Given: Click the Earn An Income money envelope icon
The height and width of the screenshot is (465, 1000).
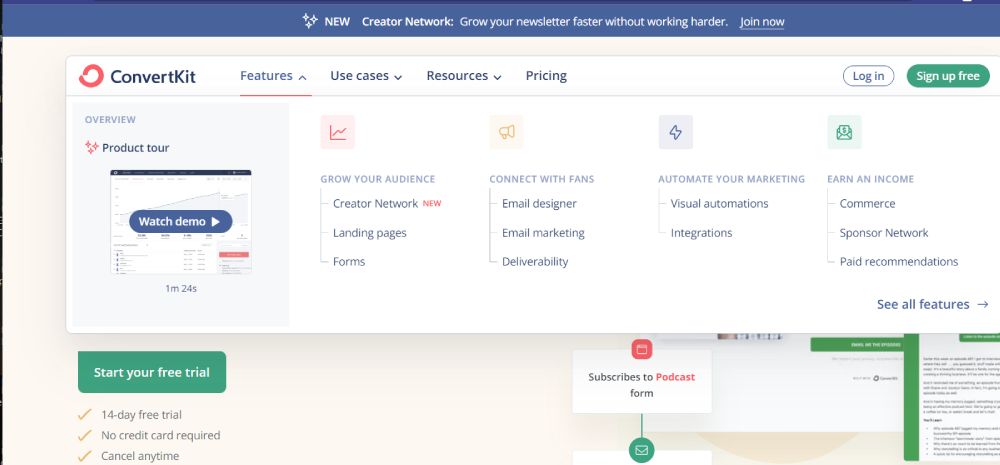Looking at the screenshot, I should [x=844, y=132].
